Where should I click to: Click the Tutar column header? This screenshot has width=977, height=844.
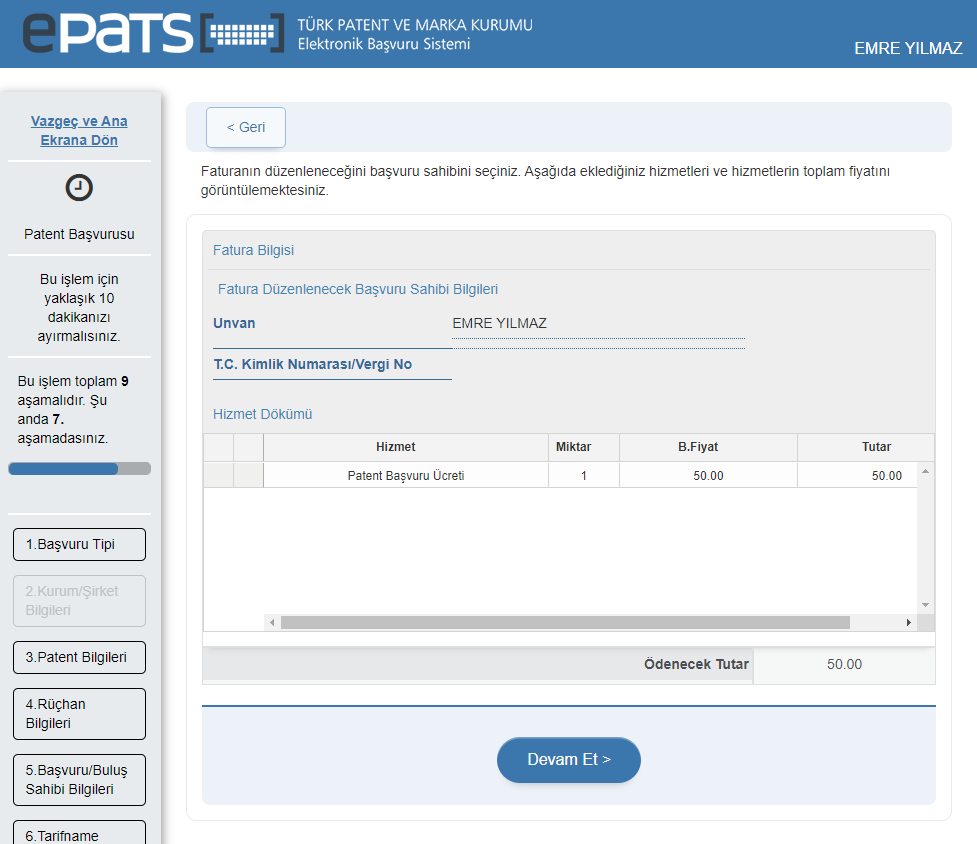(x=865, y=447)
